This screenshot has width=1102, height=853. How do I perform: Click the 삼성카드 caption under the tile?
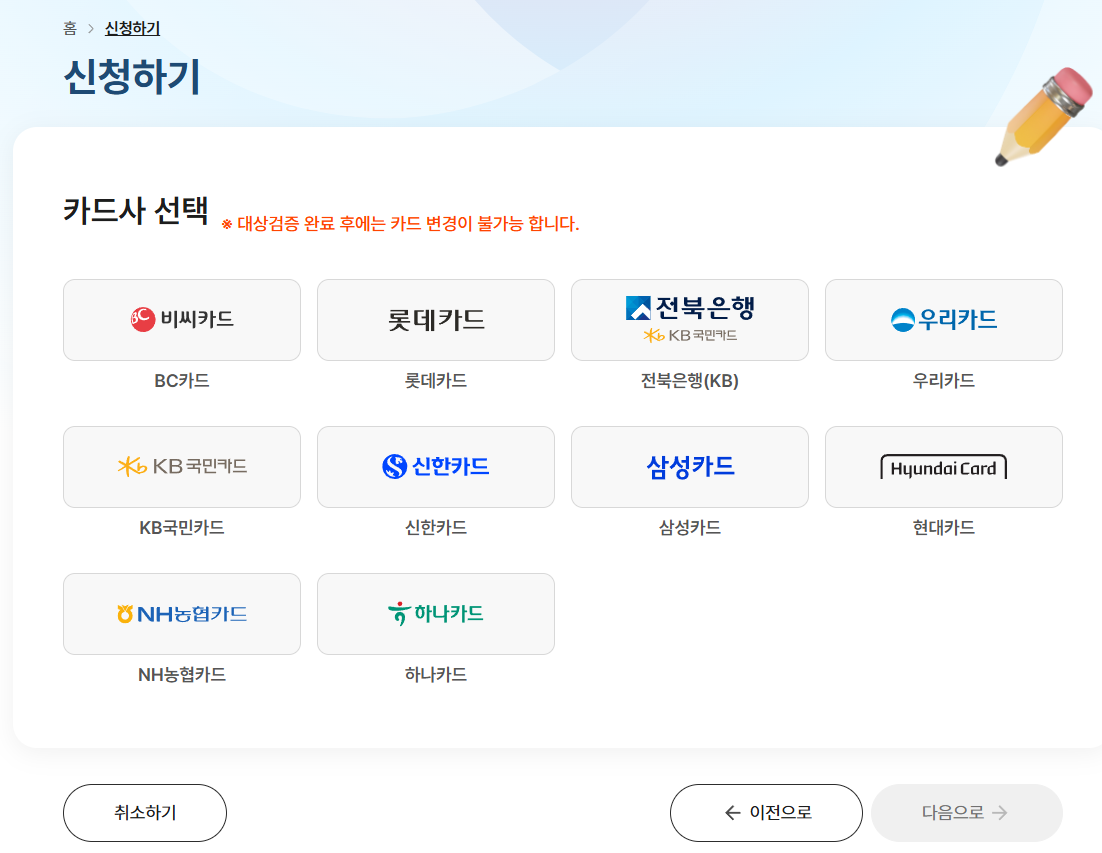[x=689, y=528]
